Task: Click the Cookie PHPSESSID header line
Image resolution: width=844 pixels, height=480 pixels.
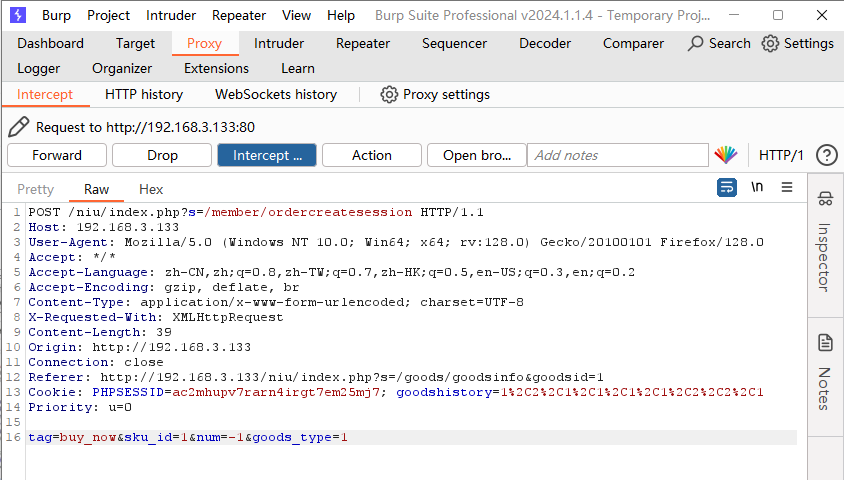Action: (x=396, y=392)
